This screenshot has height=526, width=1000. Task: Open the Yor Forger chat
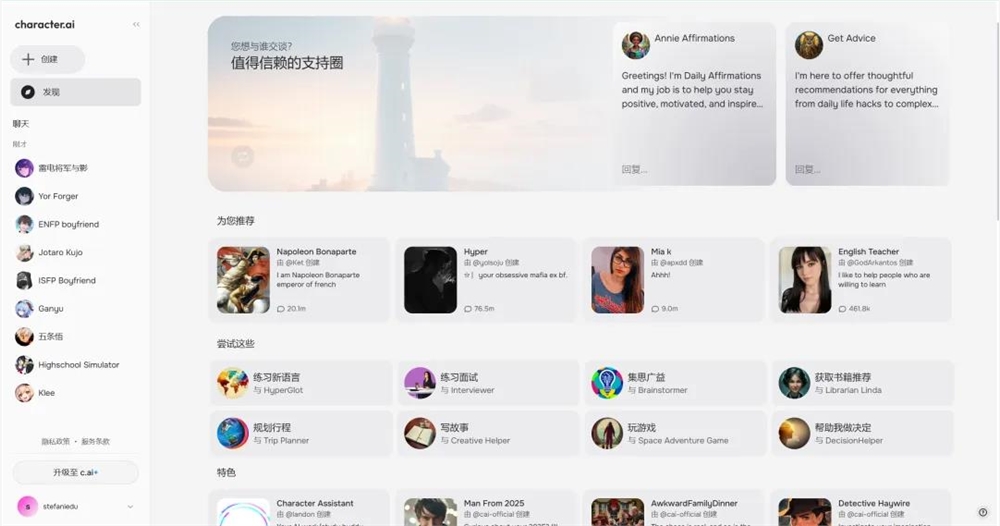tap(75, 196)
